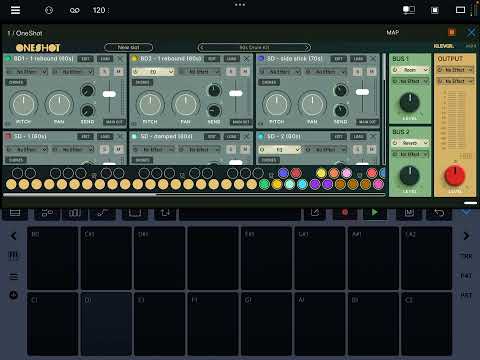The width and height of the screenshot is (480, 360).
Task: Show previous pad page with left arrow
Action: pyautogui.click(x=14, y=236)
